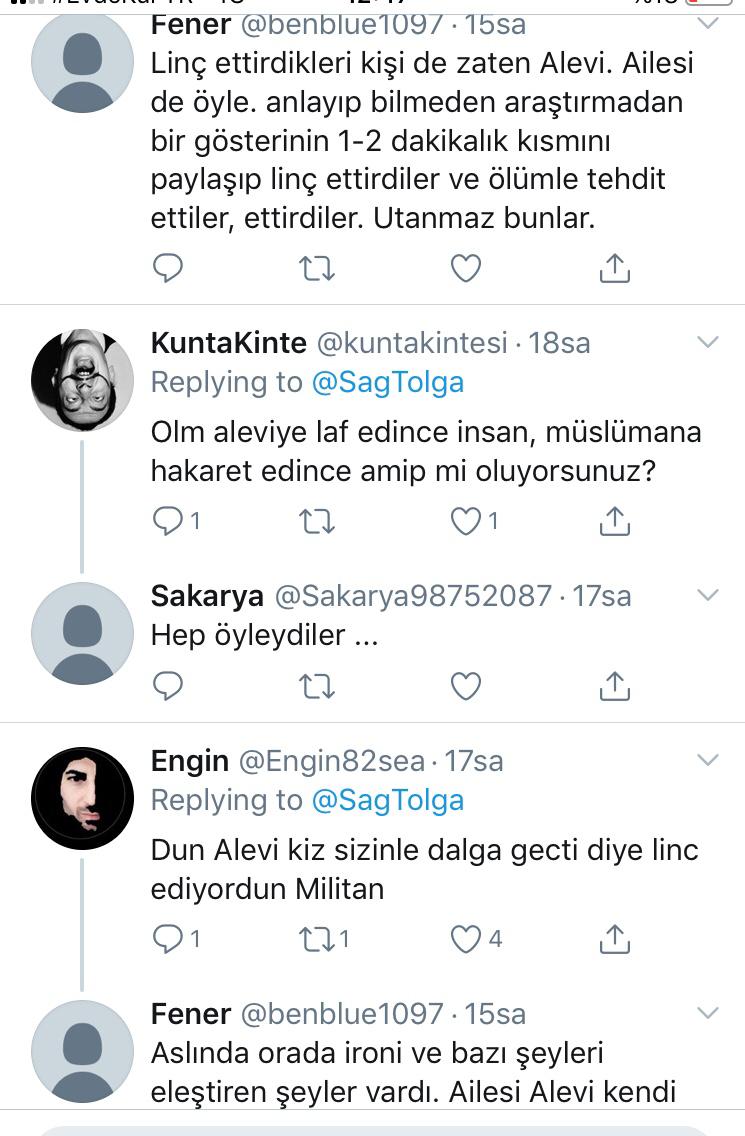
Task: Open @SagTolga mention in KuntaKinte's reply
Action: pyautogui.click(x=388, y=382)
